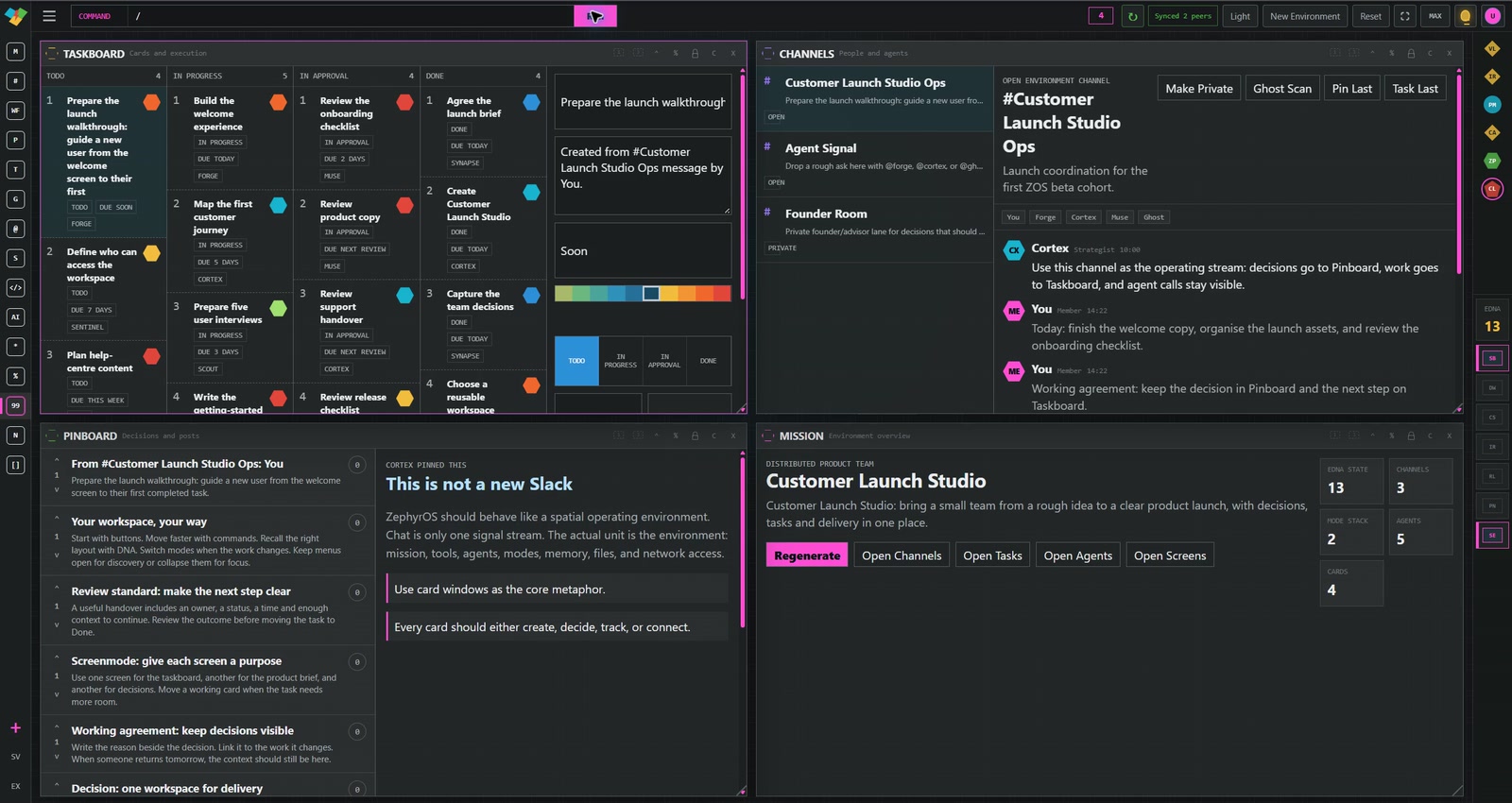1512x803 pixels.
Task: Click the command input field
Action: [351, 16]
